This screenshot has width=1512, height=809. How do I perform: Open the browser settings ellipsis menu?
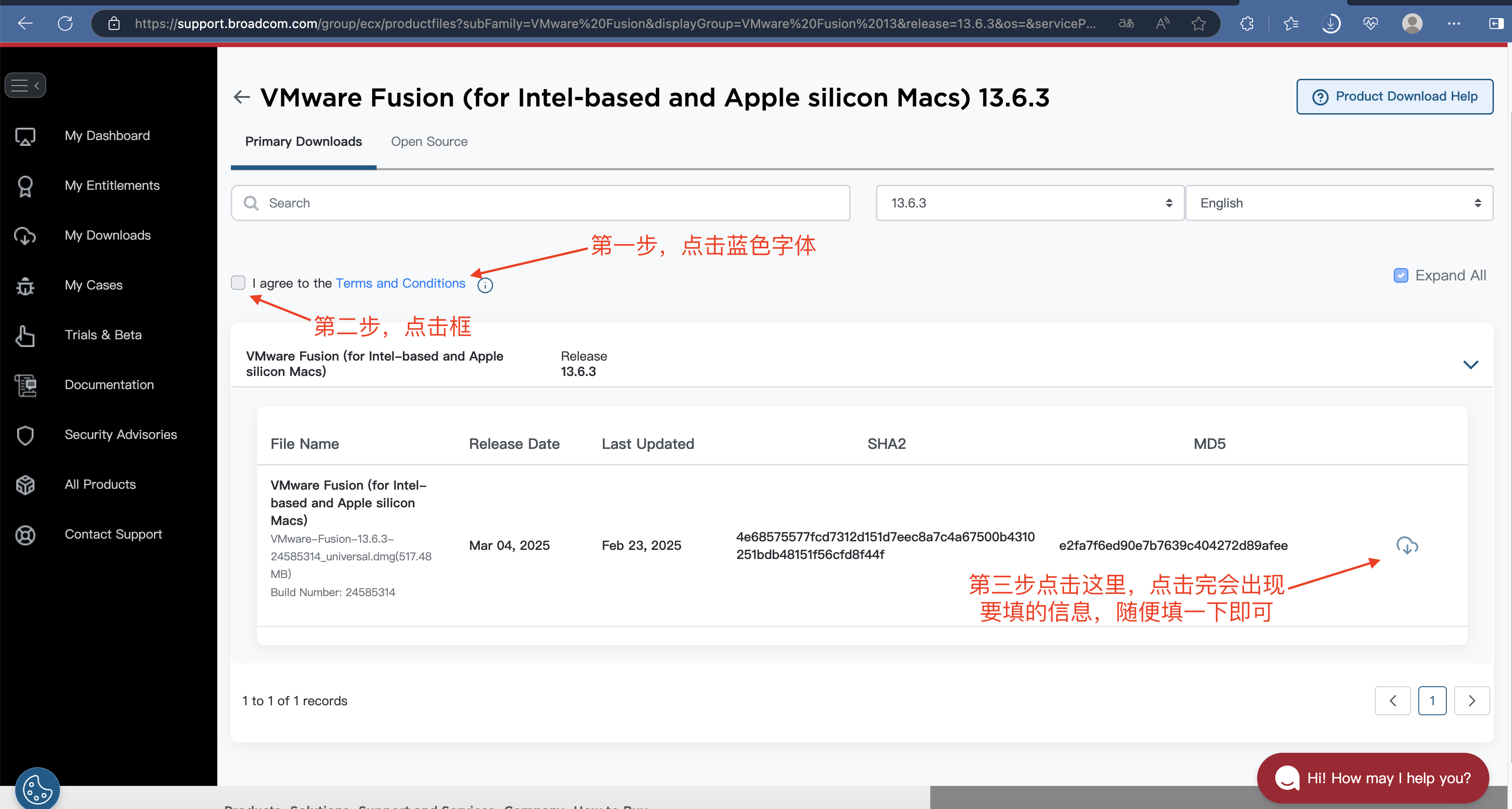click(x=1454, y=24)
